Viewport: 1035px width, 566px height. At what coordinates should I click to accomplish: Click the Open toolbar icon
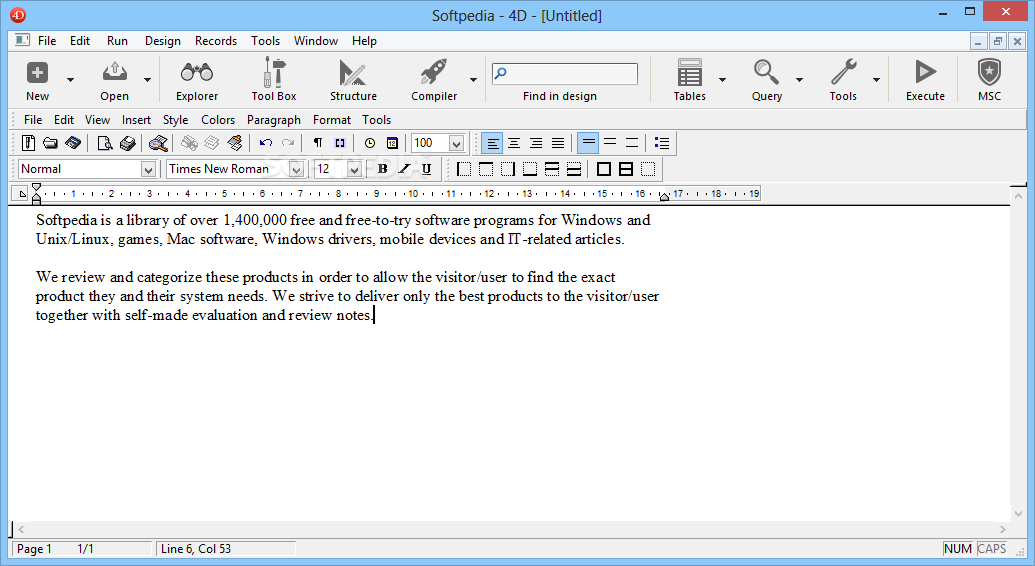click(x=114, y=80)
